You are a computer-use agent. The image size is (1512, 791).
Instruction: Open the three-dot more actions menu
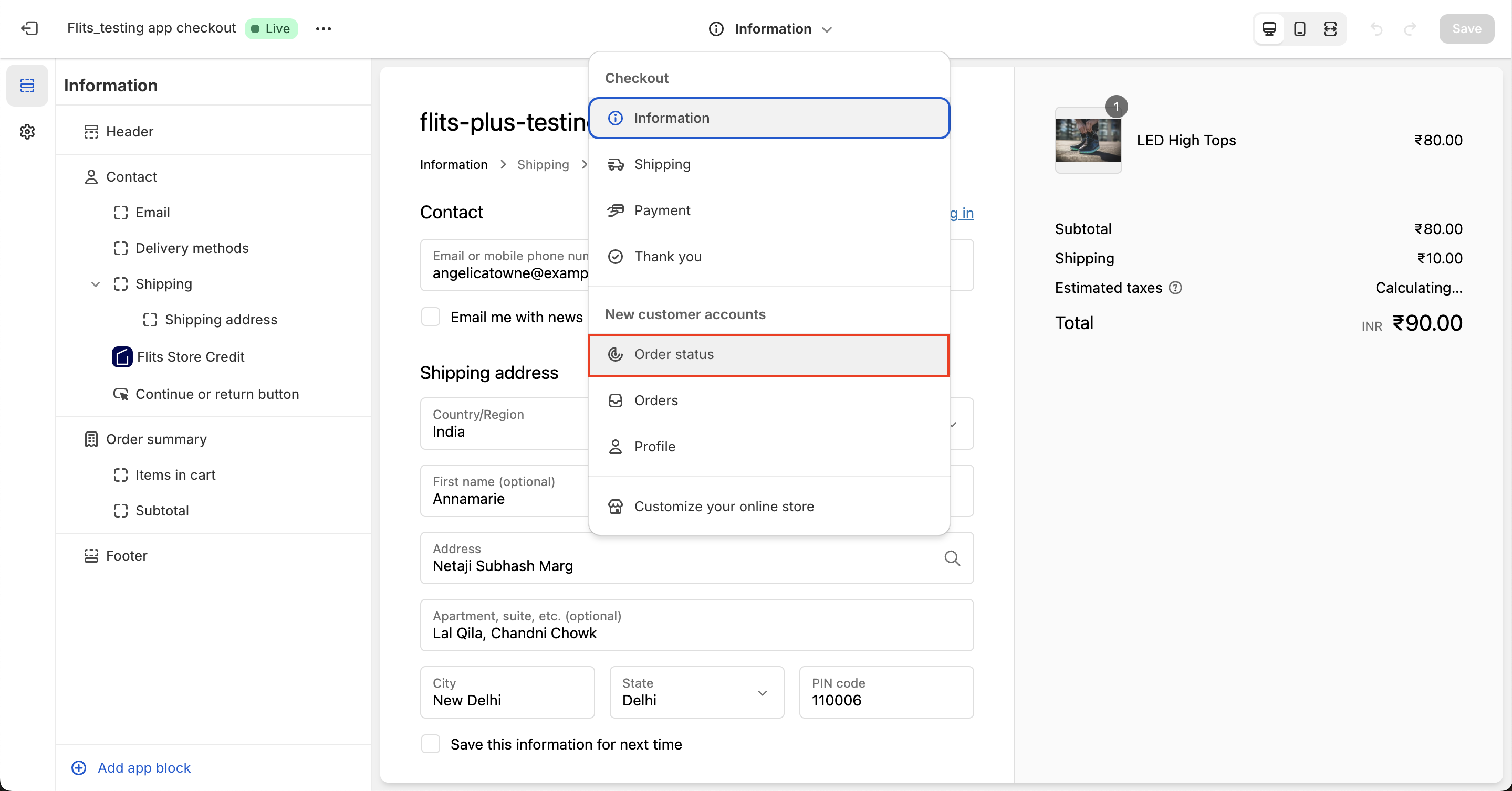(x=324, y=29)
